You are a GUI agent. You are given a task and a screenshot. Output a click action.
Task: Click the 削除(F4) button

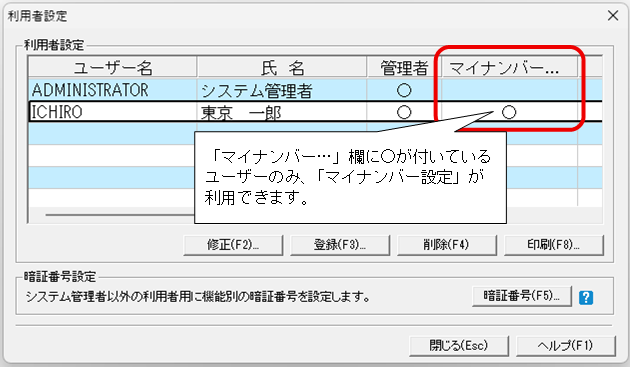point(447,245)
